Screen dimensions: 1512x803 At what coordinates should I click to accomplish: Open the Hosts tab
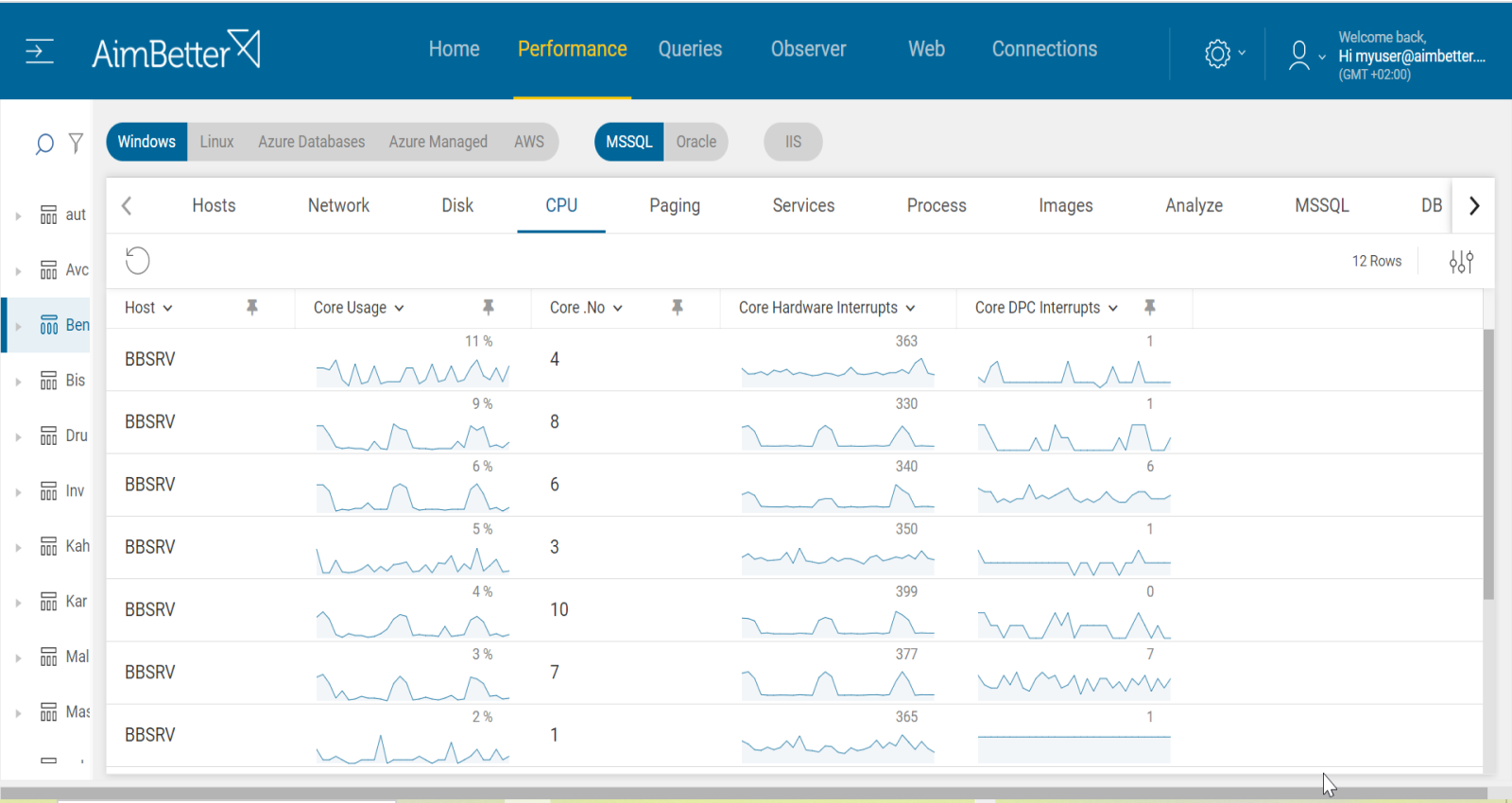pyautogui.click(x=214, y=205)
